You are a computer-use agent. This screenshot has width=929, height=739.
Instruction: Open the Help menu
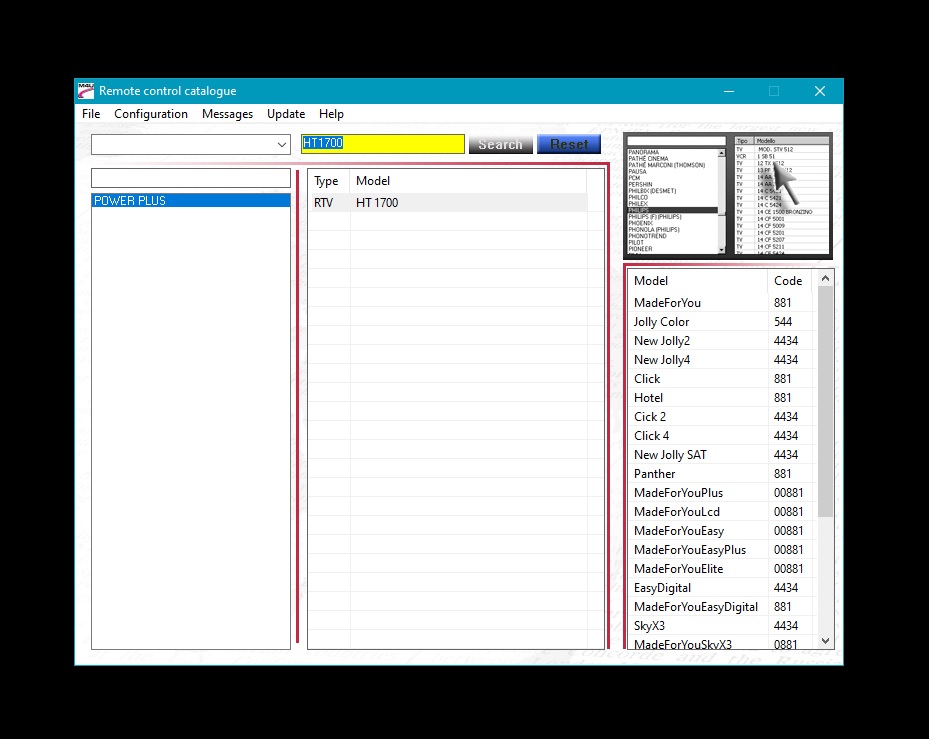click(331, 114)
